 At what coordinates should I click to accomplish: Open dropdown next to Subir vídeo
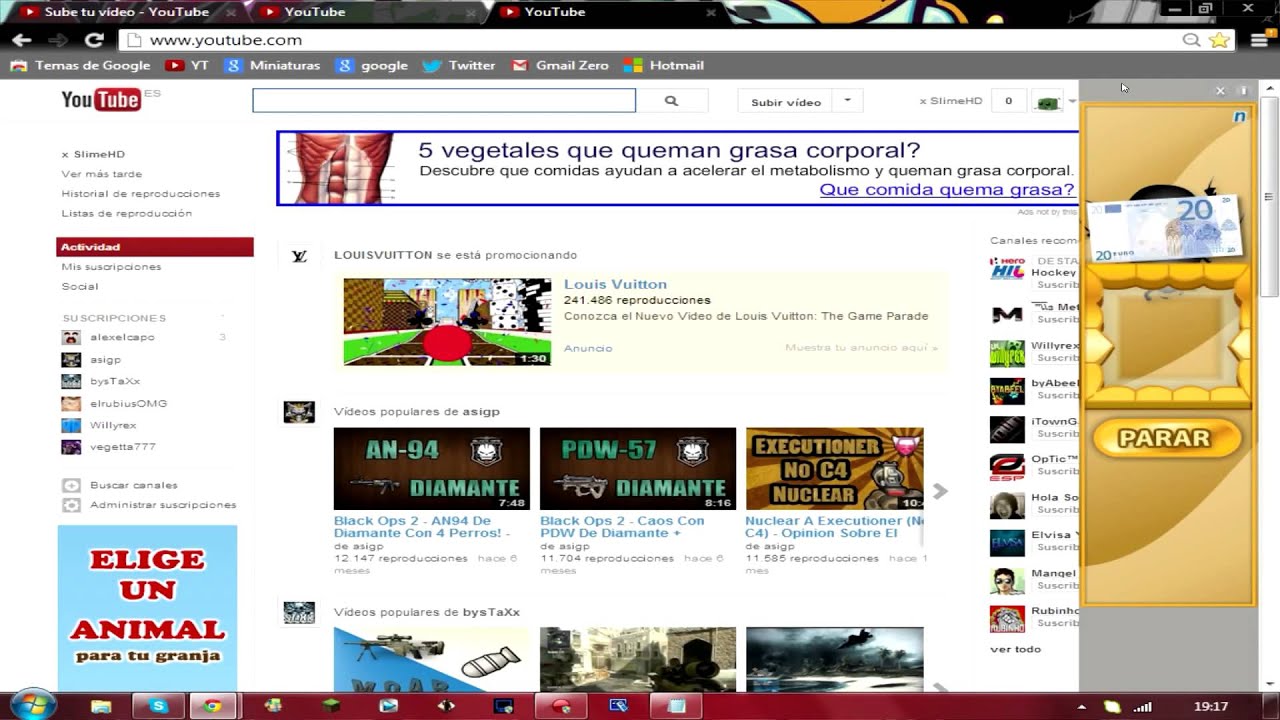847,101
